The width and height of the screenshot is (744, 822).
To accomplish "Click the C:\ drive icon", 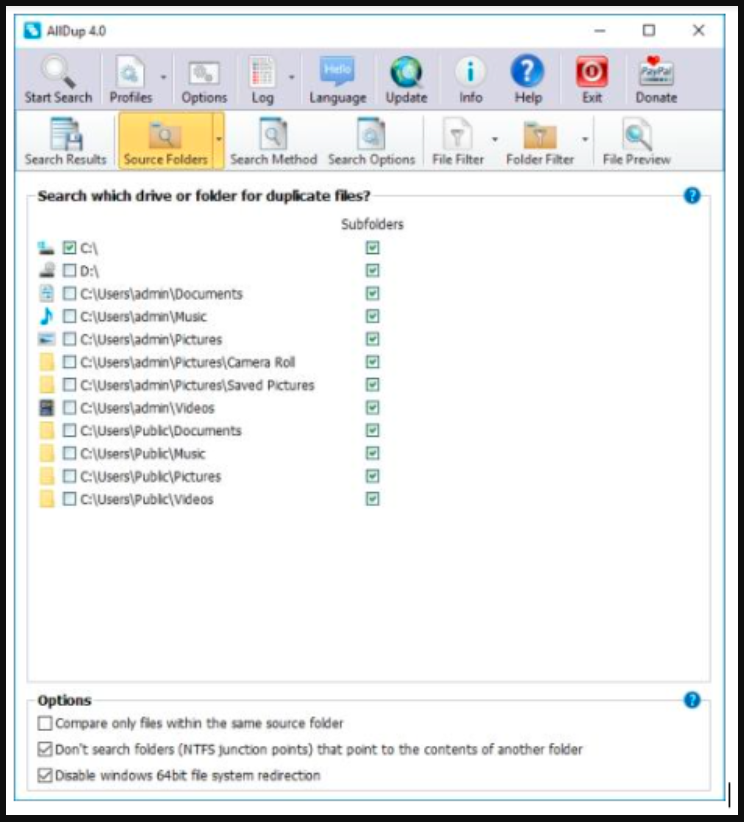I will point(46,247).
